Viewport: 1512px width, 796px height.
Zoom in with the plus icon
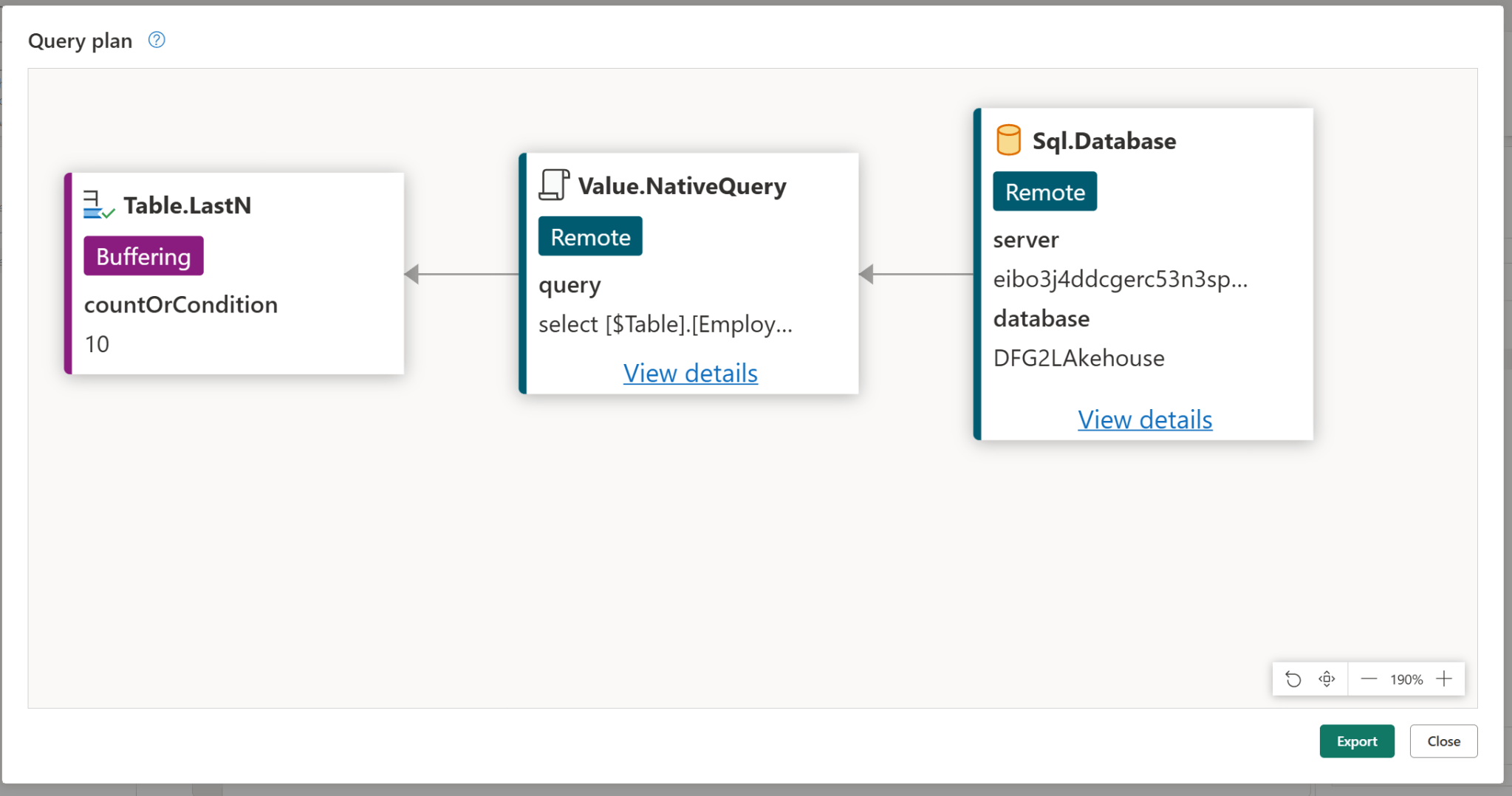[1444, 679]
